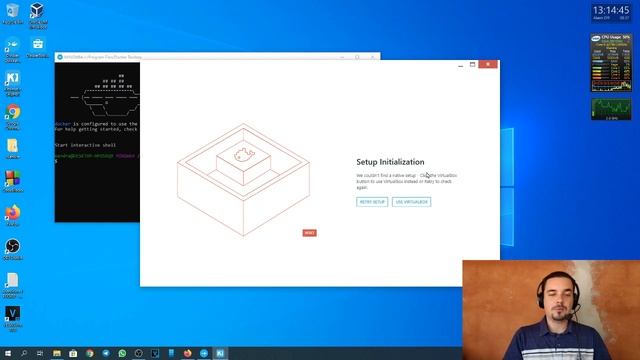The height and width of the screenshot is (360, 640).
Task: Click the desktop clock gadget
Action: click(x=611, y=12)
